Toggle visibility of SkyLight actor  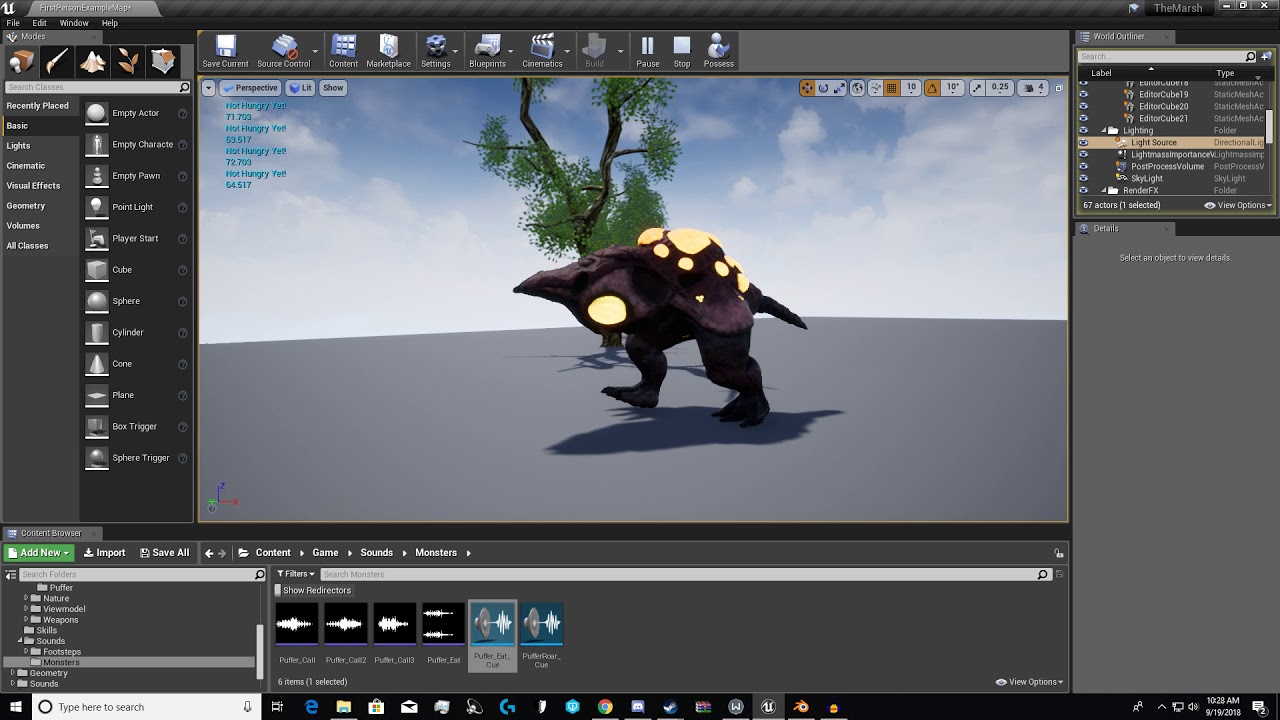[x=1083, y=178]
